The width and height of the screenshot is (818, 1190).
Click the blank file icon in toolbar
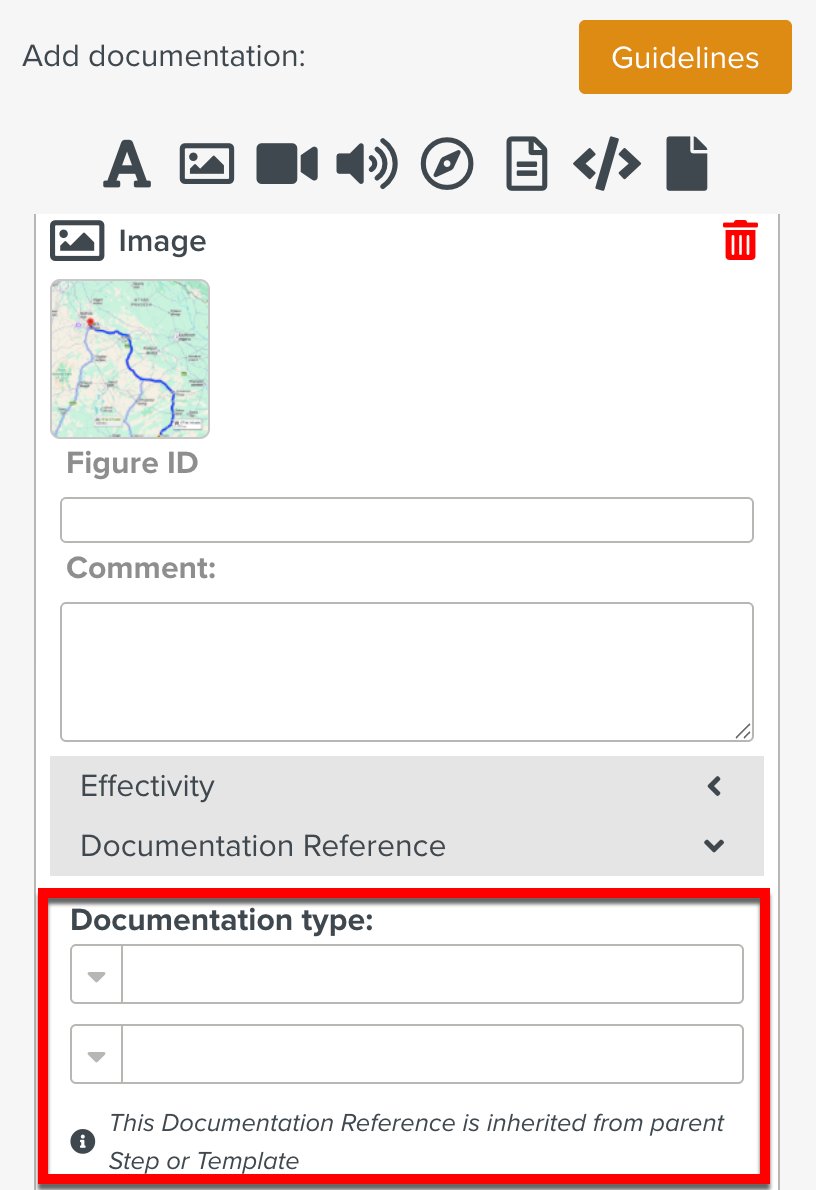(687, 164)
